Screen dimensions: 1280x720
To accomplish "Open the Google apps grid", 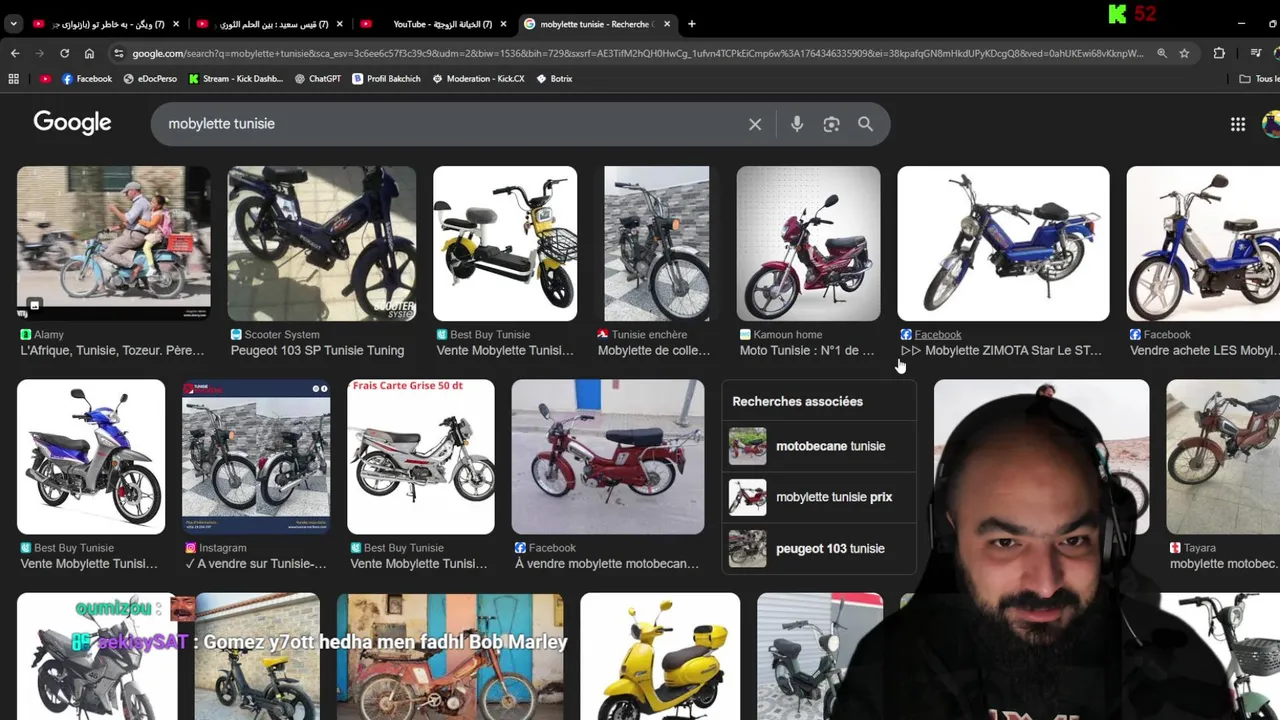I will [x=1238, y=124].
